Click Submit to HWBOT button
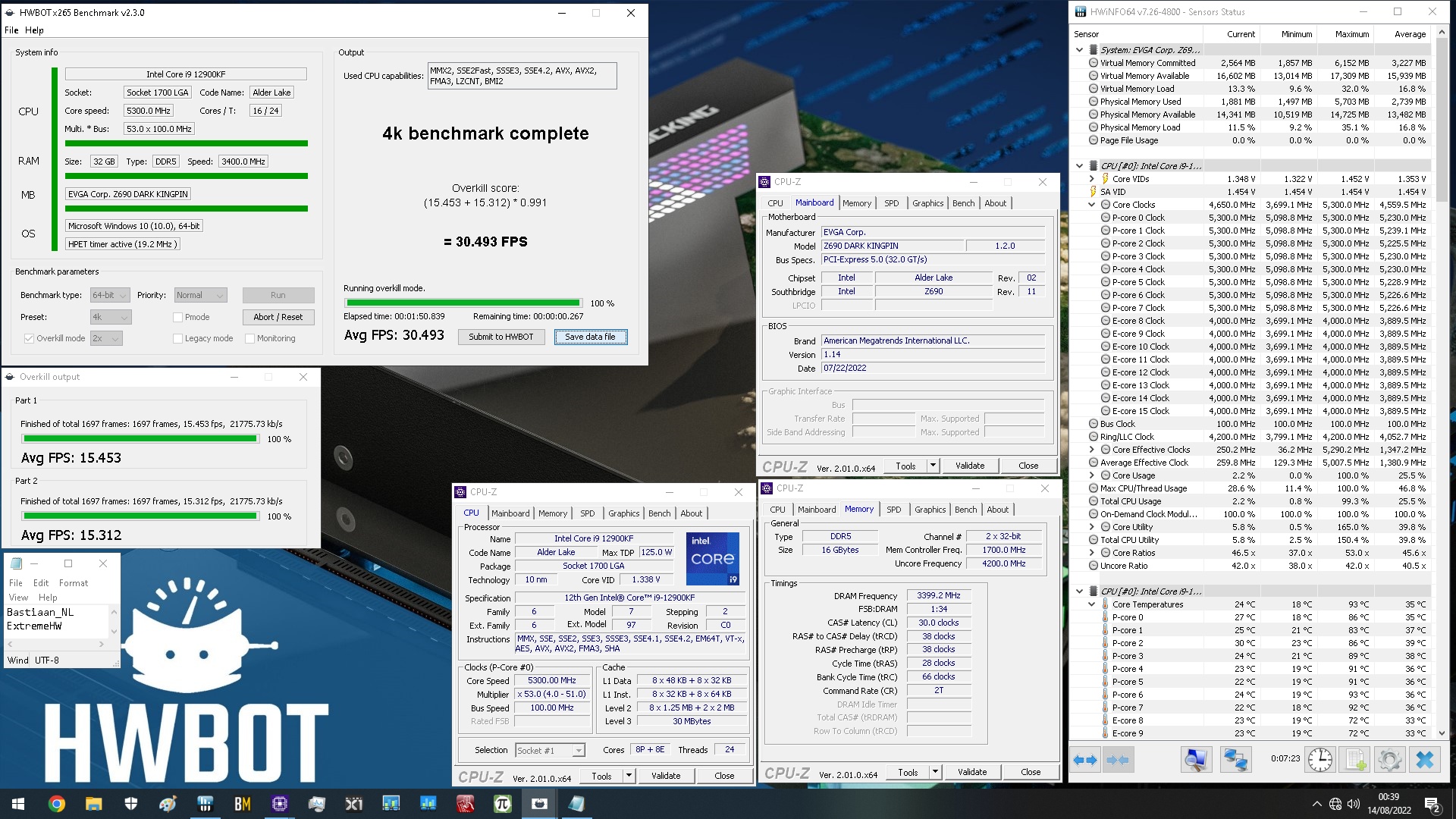 tap(501, 337)
